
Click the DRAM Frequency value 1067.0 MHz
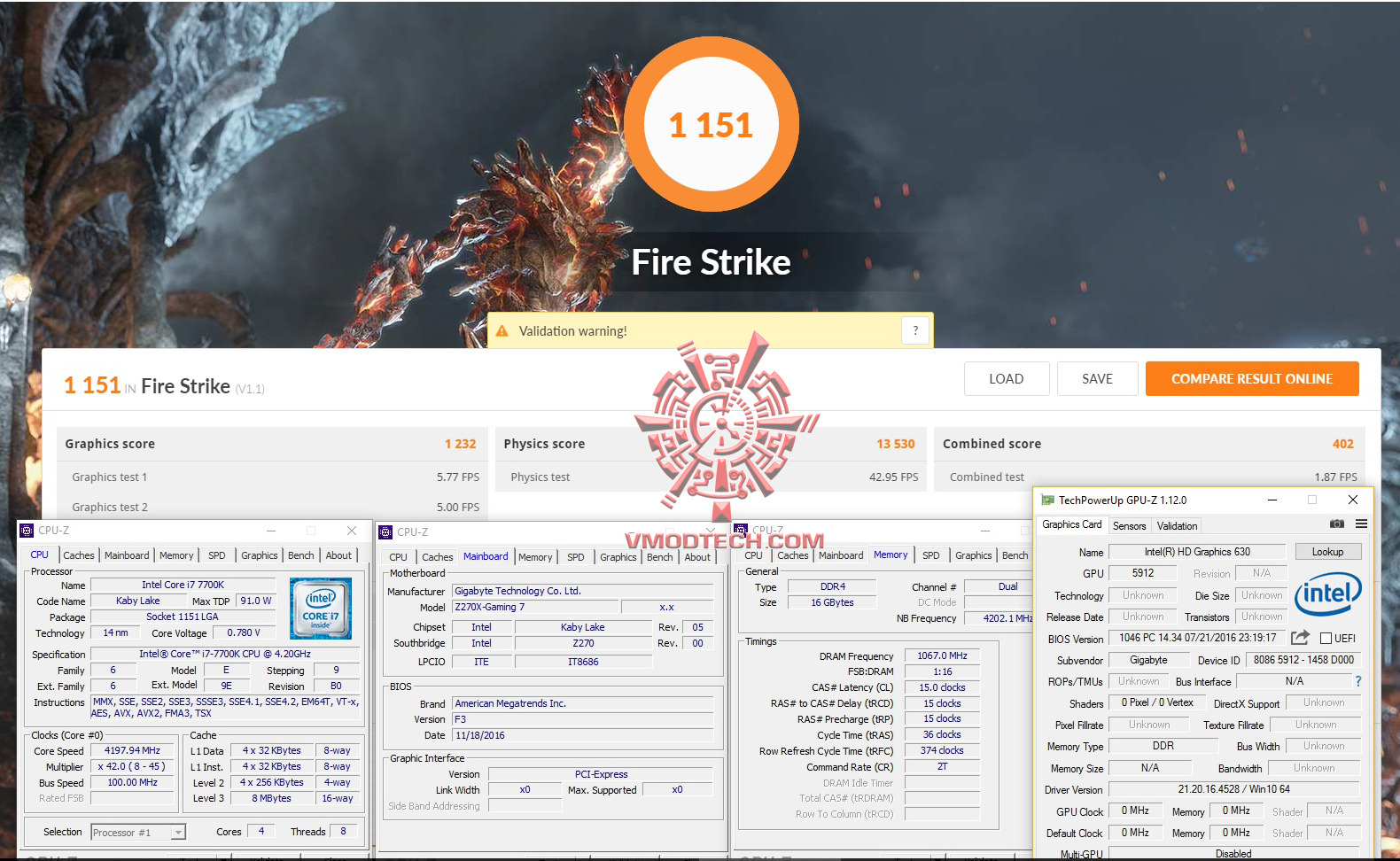click(x=942, y=655)
